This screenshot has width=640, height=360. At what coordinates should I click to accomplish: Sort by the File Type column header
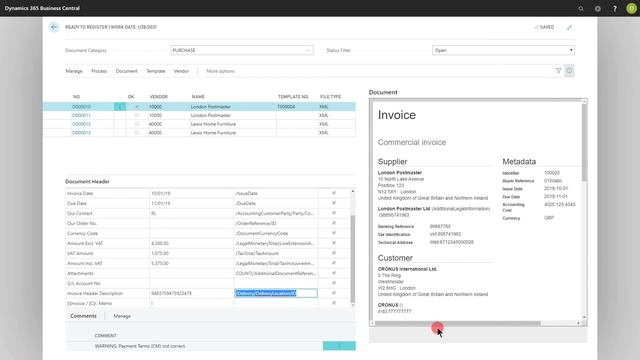330,97
